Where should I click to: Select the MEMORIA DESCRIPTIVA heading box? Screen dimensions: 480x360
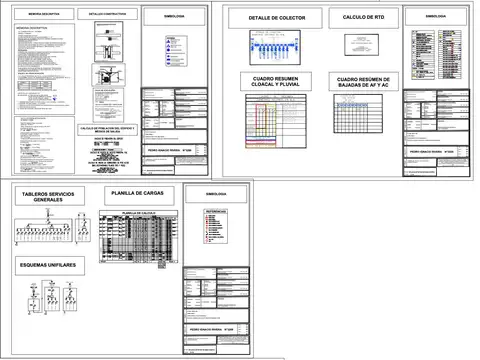(x=44, y=14)
